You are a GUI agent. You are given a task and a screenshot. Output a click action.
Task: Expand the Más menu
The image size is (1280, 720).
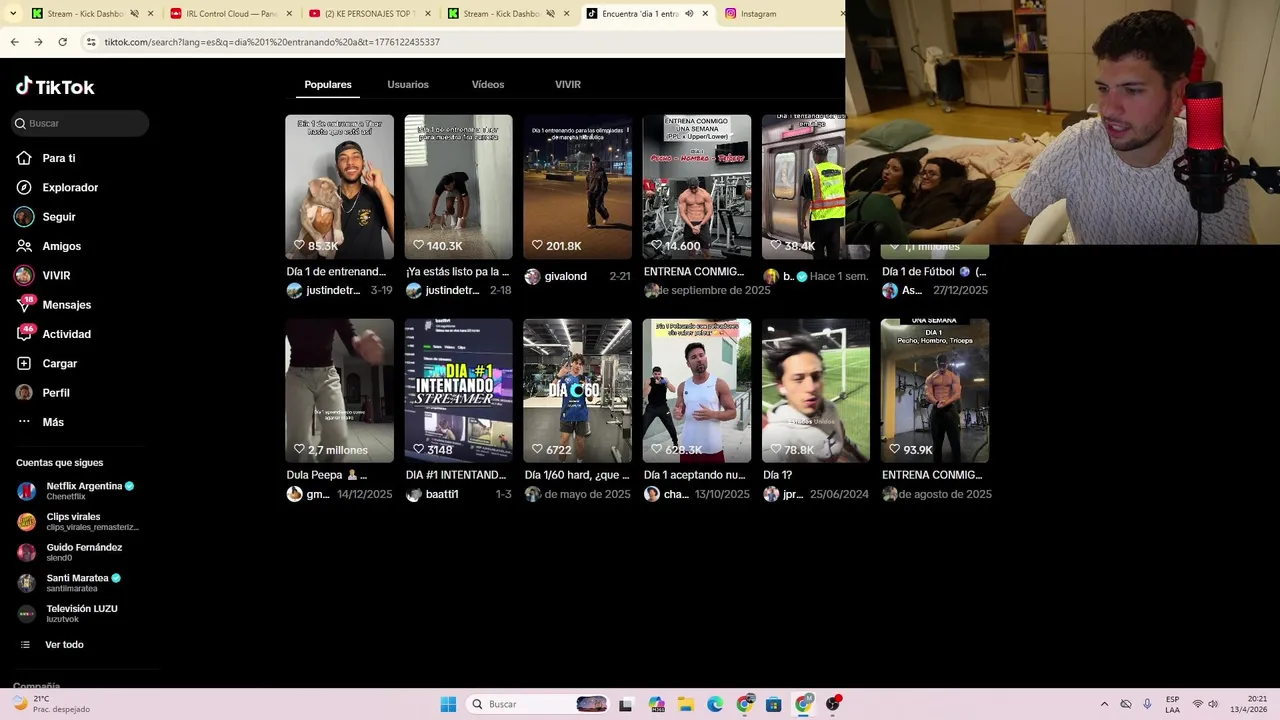point(42,422)
